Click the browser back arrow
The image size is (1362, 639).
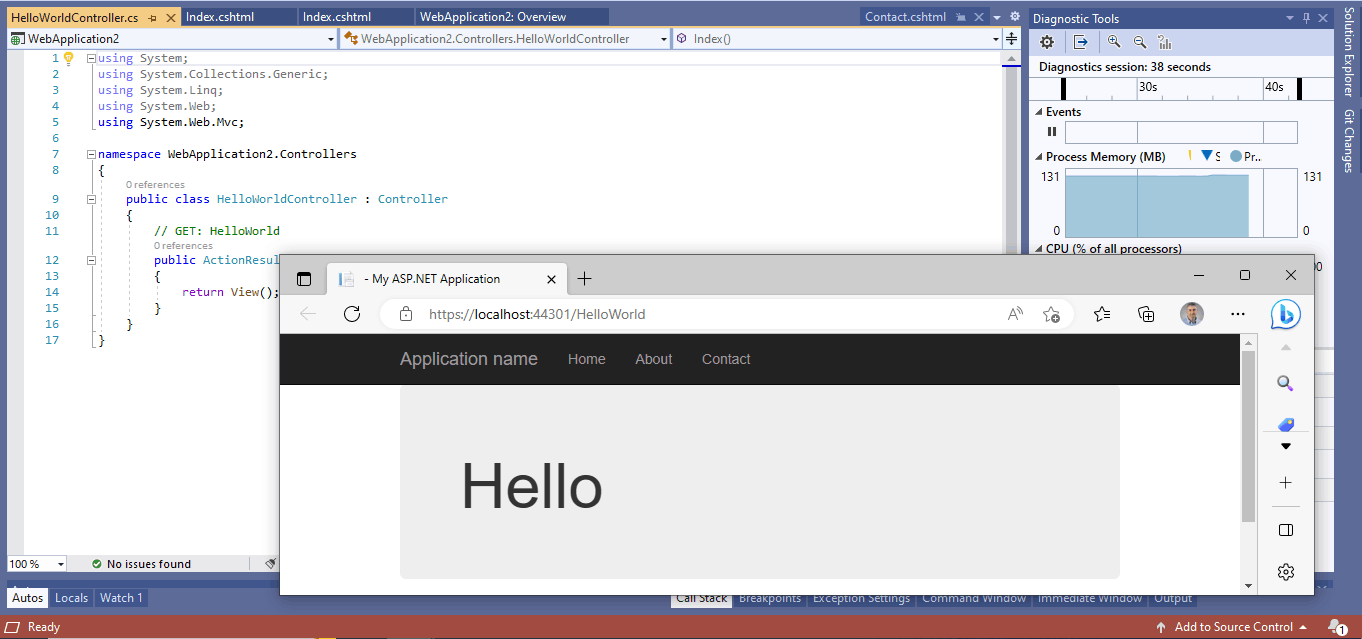coord(308,314)
